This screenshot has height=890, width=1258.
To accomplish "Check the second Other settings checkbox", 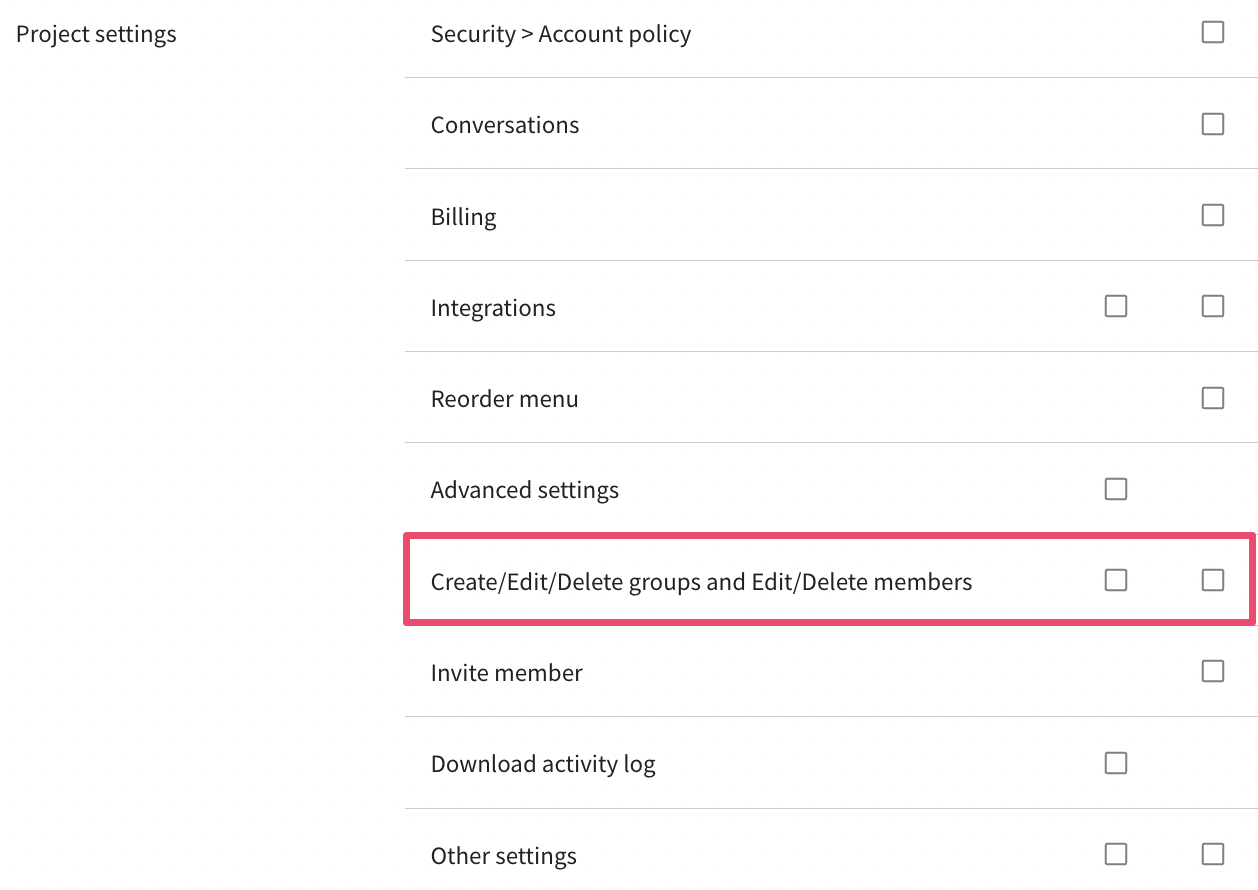I will click(x=1212, y=854).
